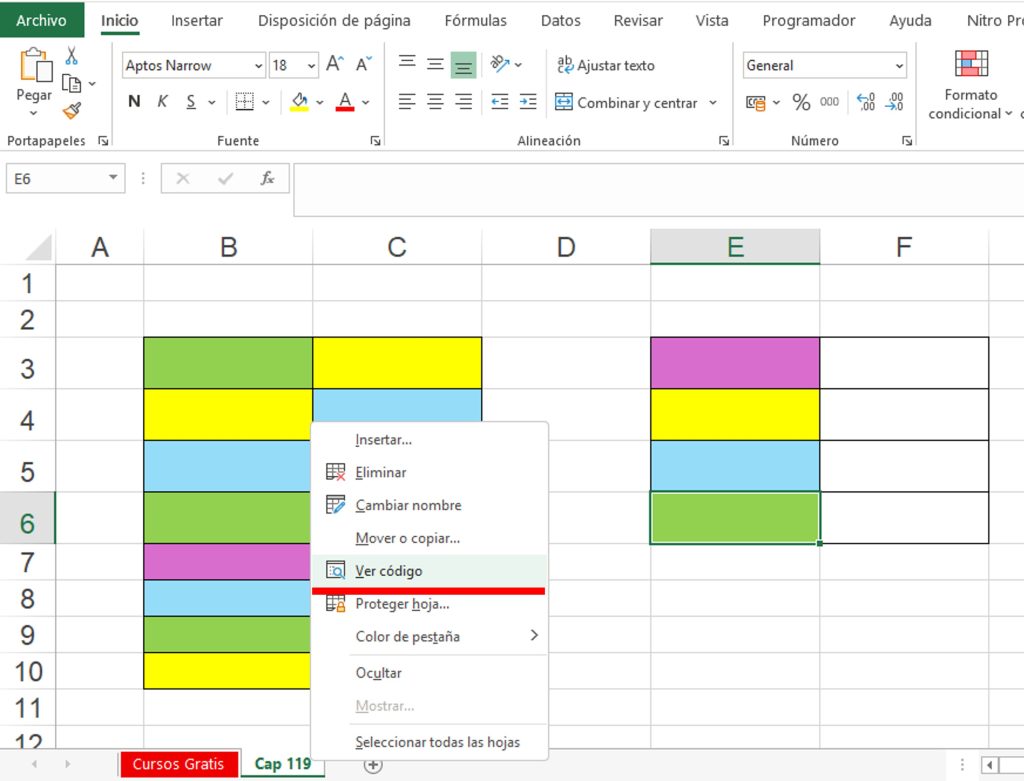Toggle Ajustar texto wrap option
This screenshot has width=1024, height=781.
[605, 65]
